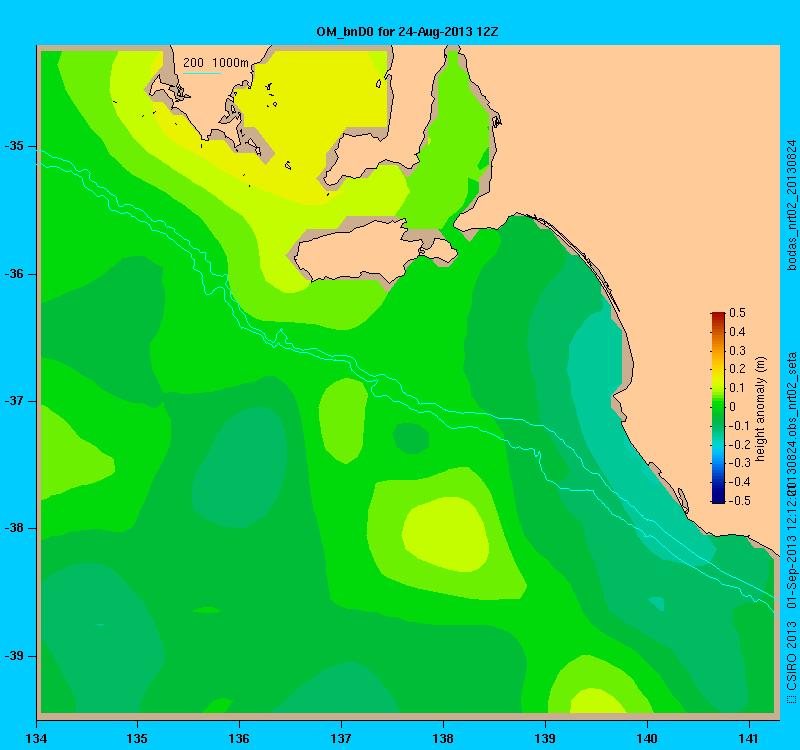Click the '0.5' colorbar value

[x=737, y=313]
